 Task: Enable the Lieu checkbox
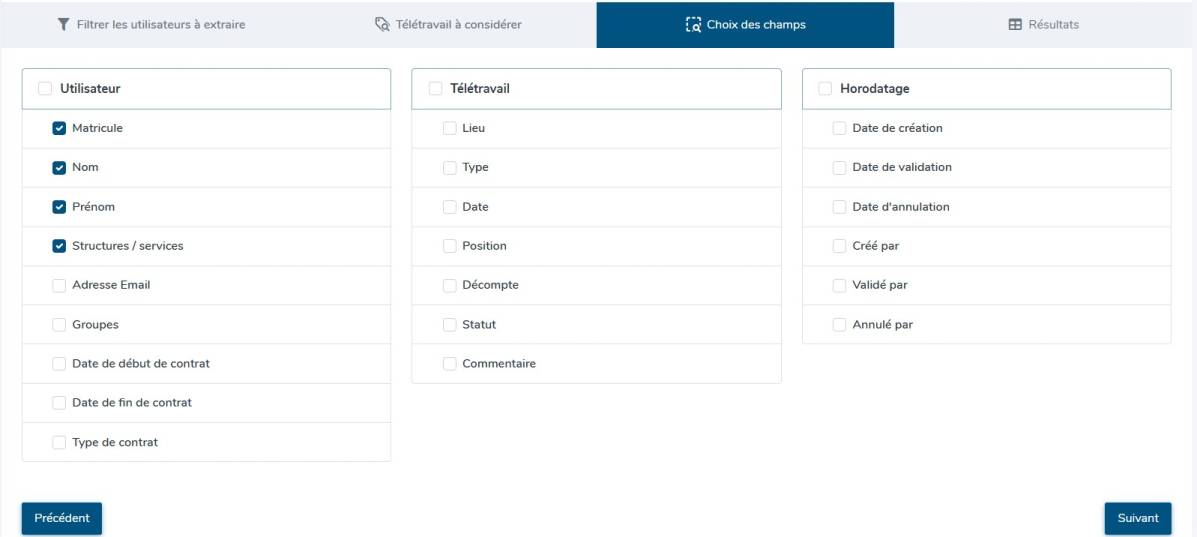click(449, 128)
